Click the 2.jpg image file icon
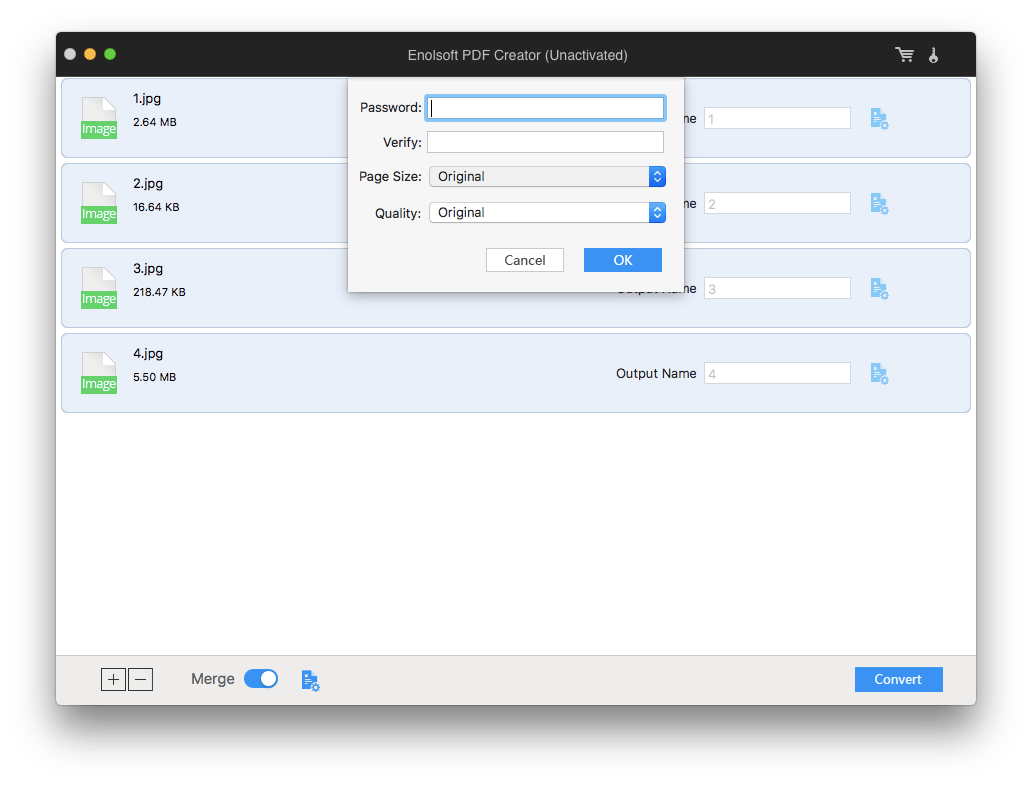The width and height of the screenshot is (1032, 785). pos(99,203)
